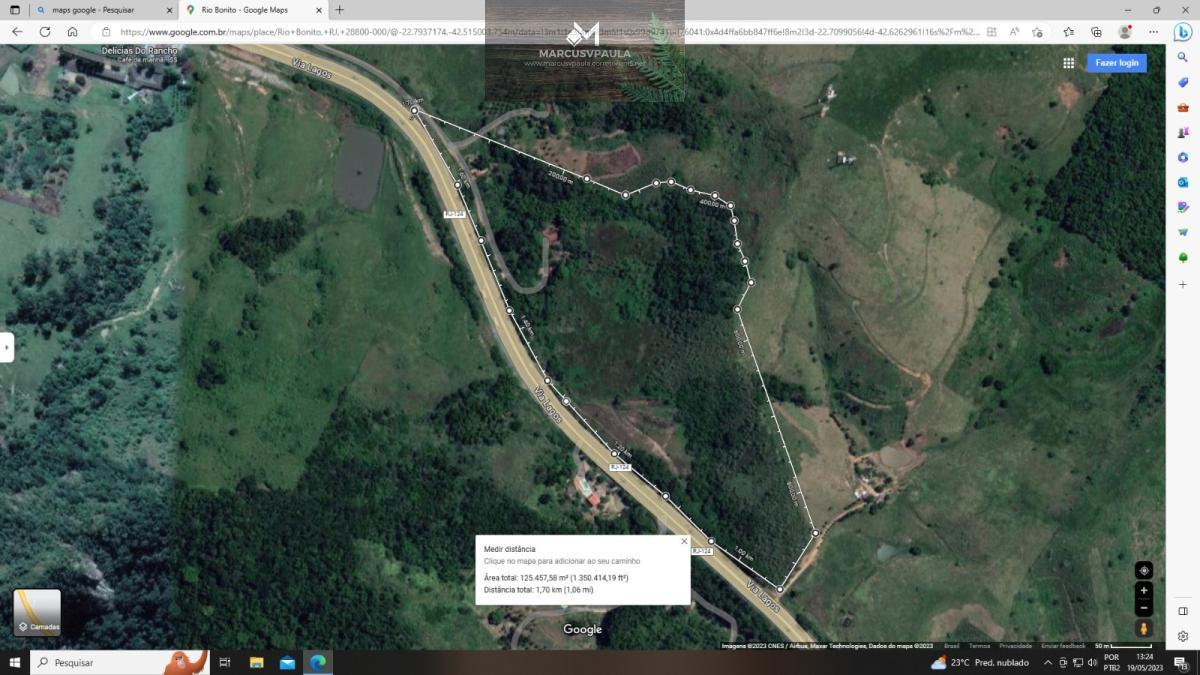Click the Google apps grid icon
1200x675 pixels.
pyautogui.click(x=1068, y=63)
